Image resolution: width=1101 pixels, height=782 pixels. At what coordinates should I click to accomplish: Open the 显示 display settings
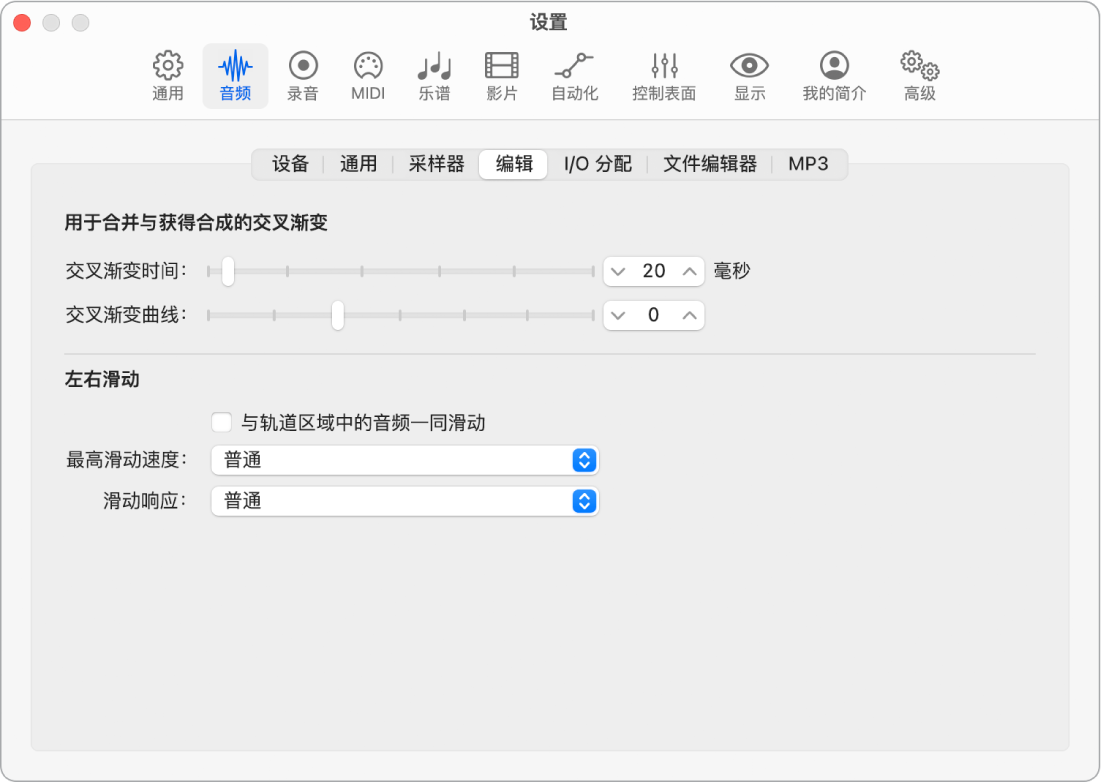(x=749, y=76)
